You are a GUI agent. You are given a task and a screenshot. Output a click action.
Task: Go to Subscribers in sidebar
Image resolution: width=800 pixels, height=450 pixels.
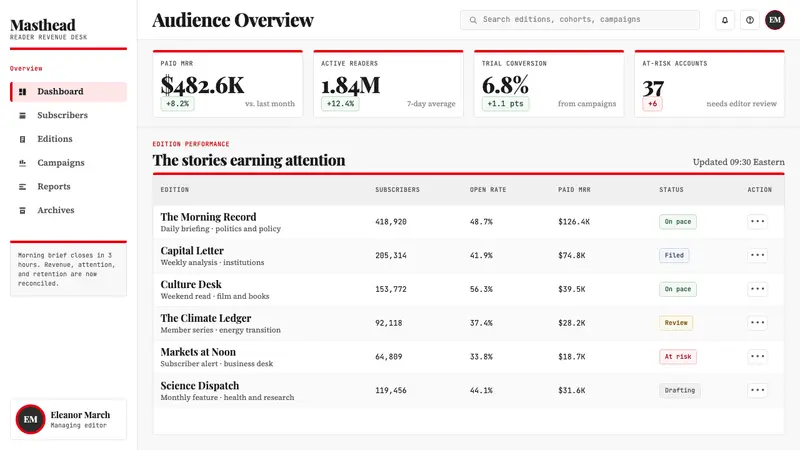coord(68,115)
